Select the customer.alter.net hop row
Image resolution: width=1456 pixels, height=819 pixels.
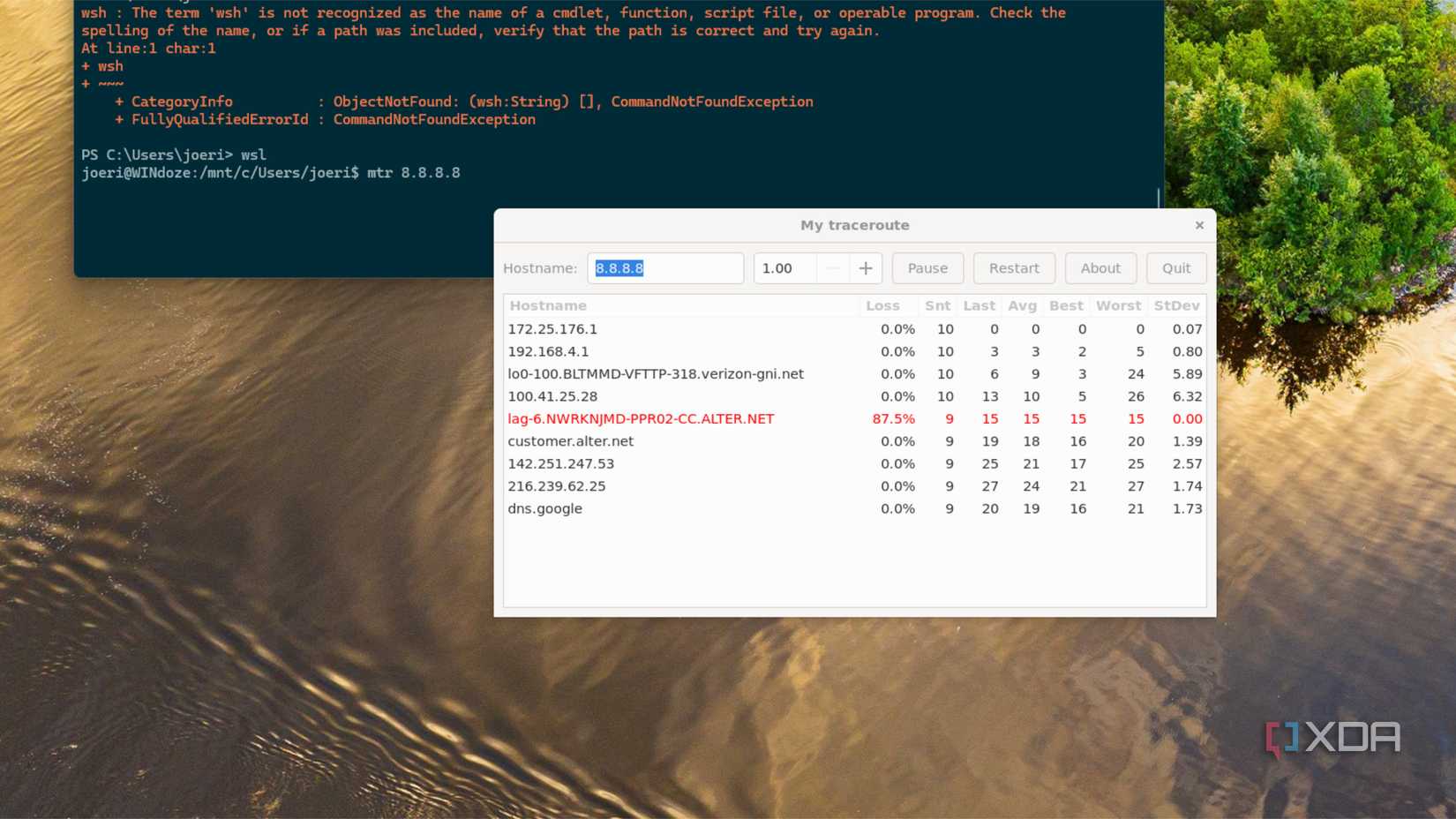854,441
